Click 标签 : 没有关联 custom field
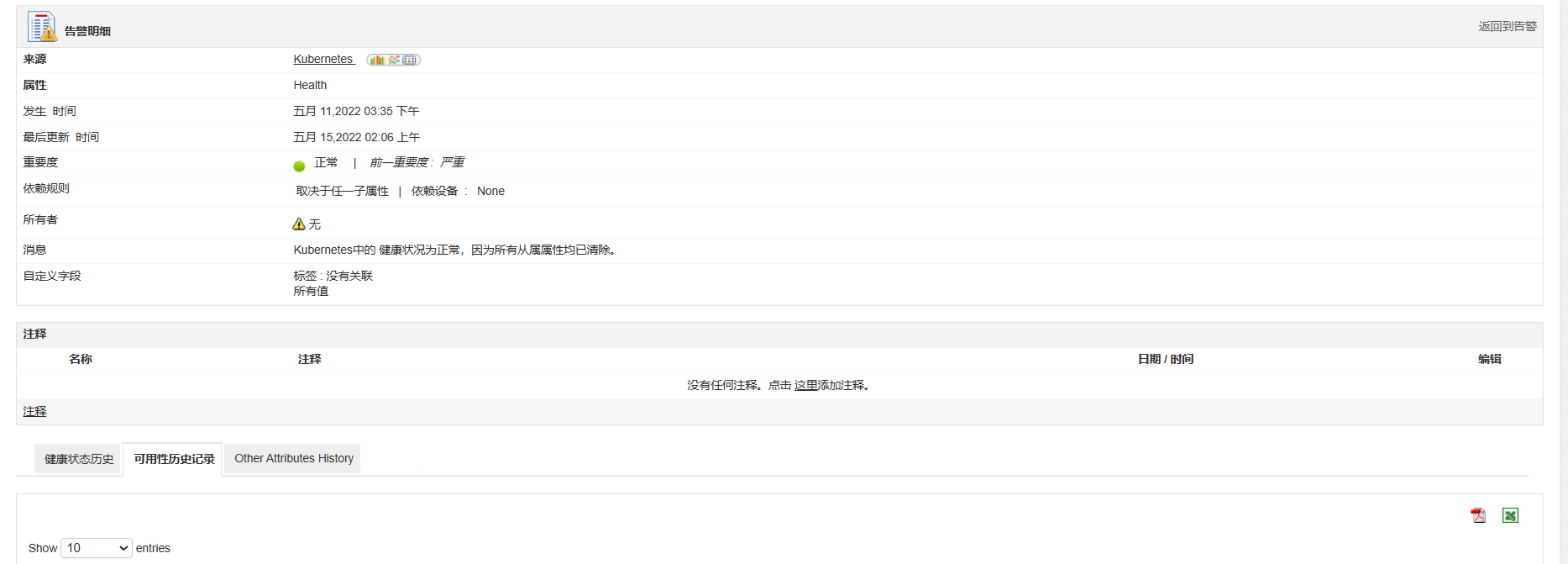1568x564 pixels. click(x=333, y=276)
